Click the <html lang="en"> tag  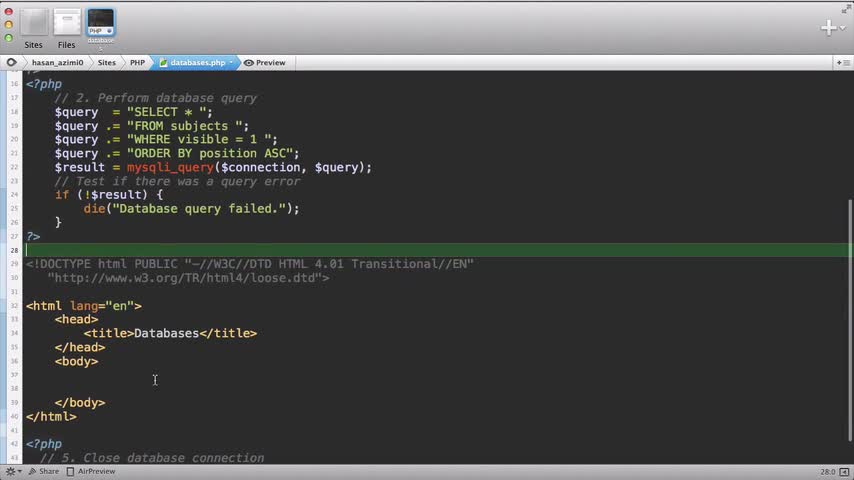tap(84, 306)
